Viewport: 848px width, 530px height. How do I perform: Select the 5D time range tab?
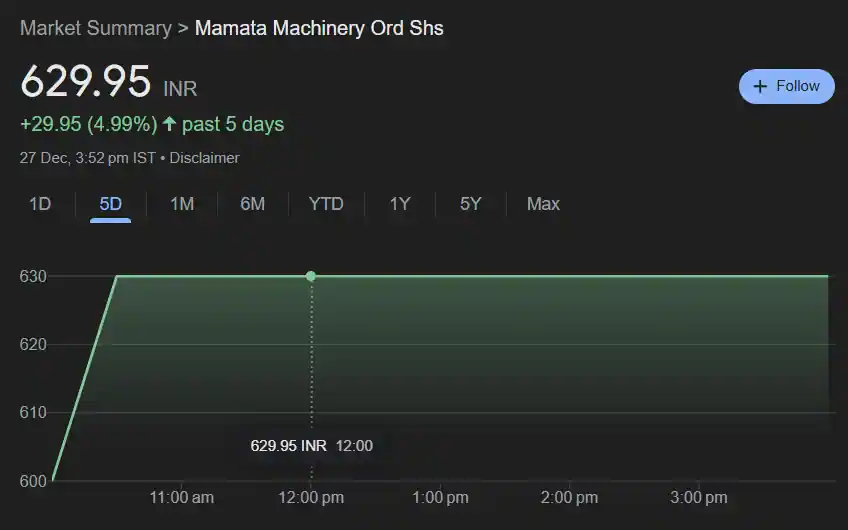point(110,204)
